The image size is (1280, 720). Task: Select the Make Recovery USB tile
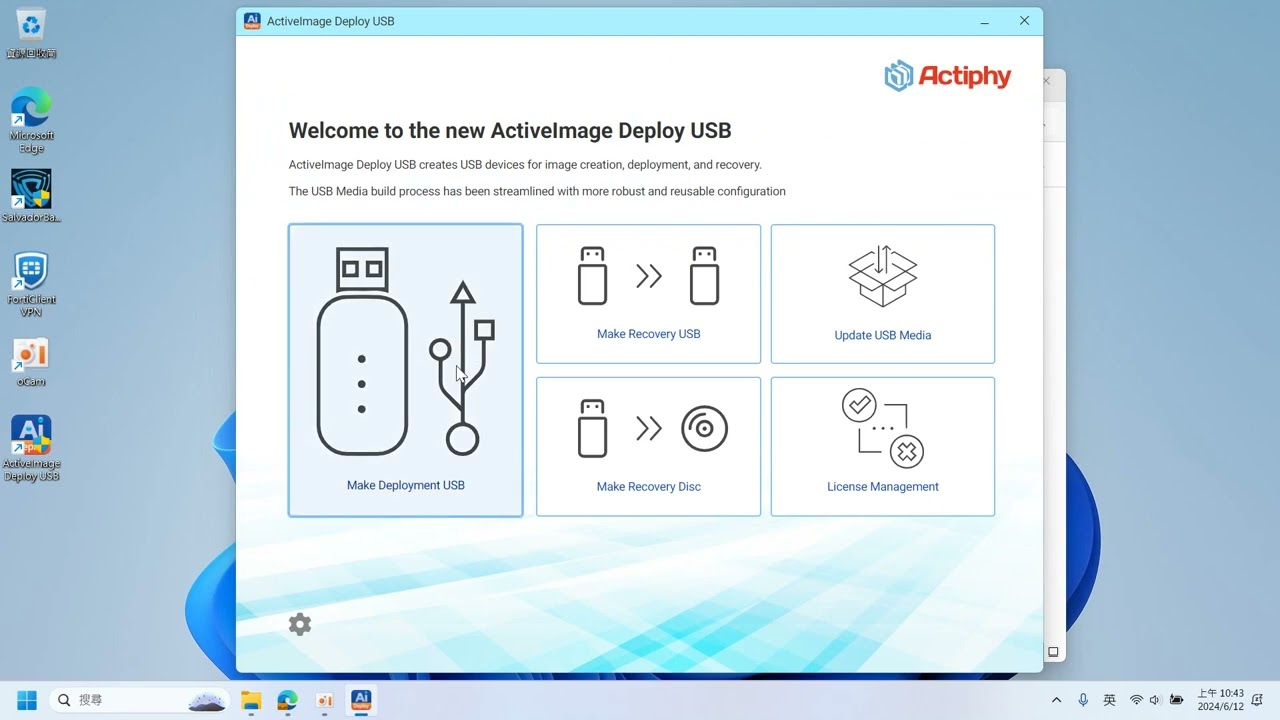click(x=648, y=294)
